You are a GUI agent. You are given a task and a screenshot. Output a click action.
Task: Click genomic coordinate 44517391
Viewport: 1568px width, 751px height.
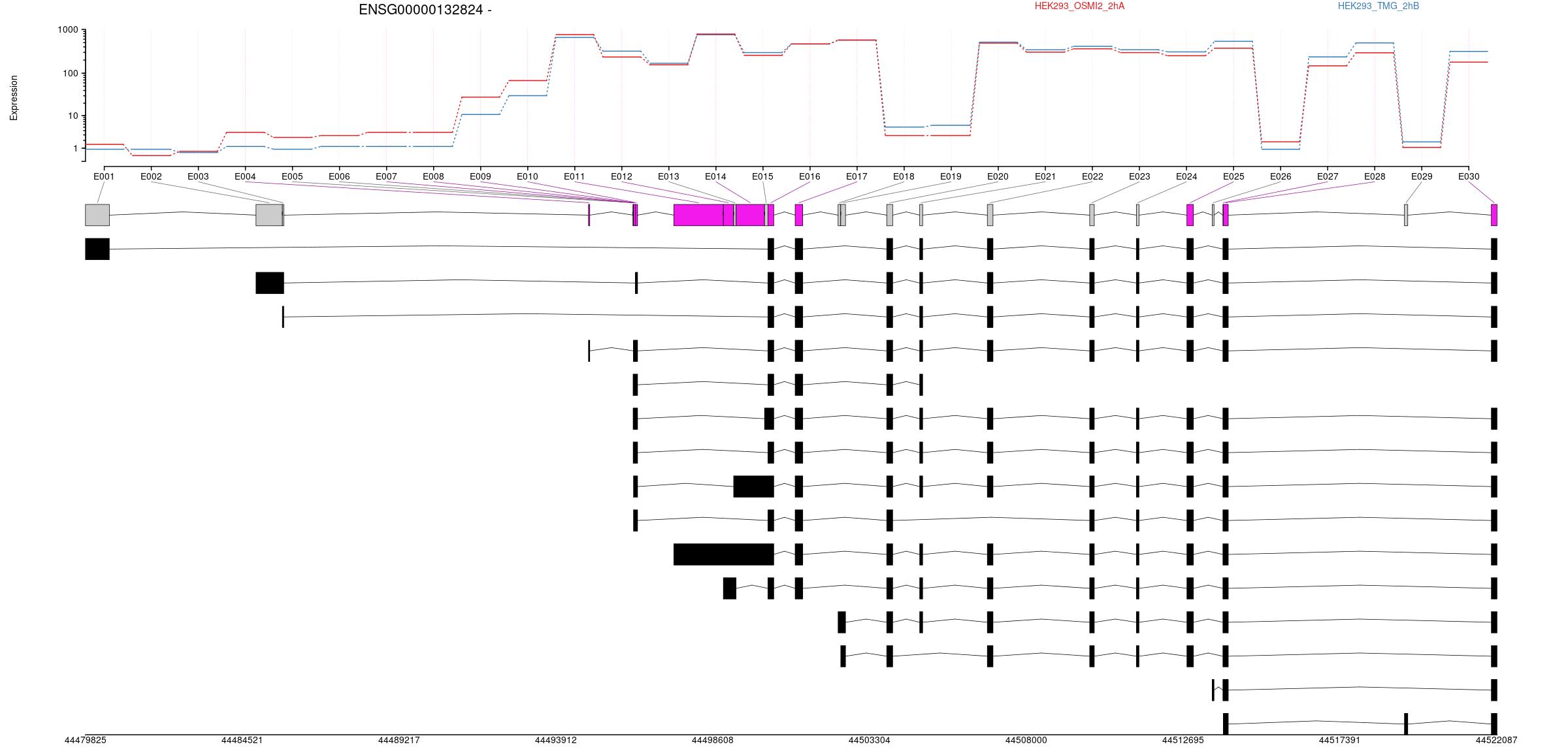tap(1340, 741)
